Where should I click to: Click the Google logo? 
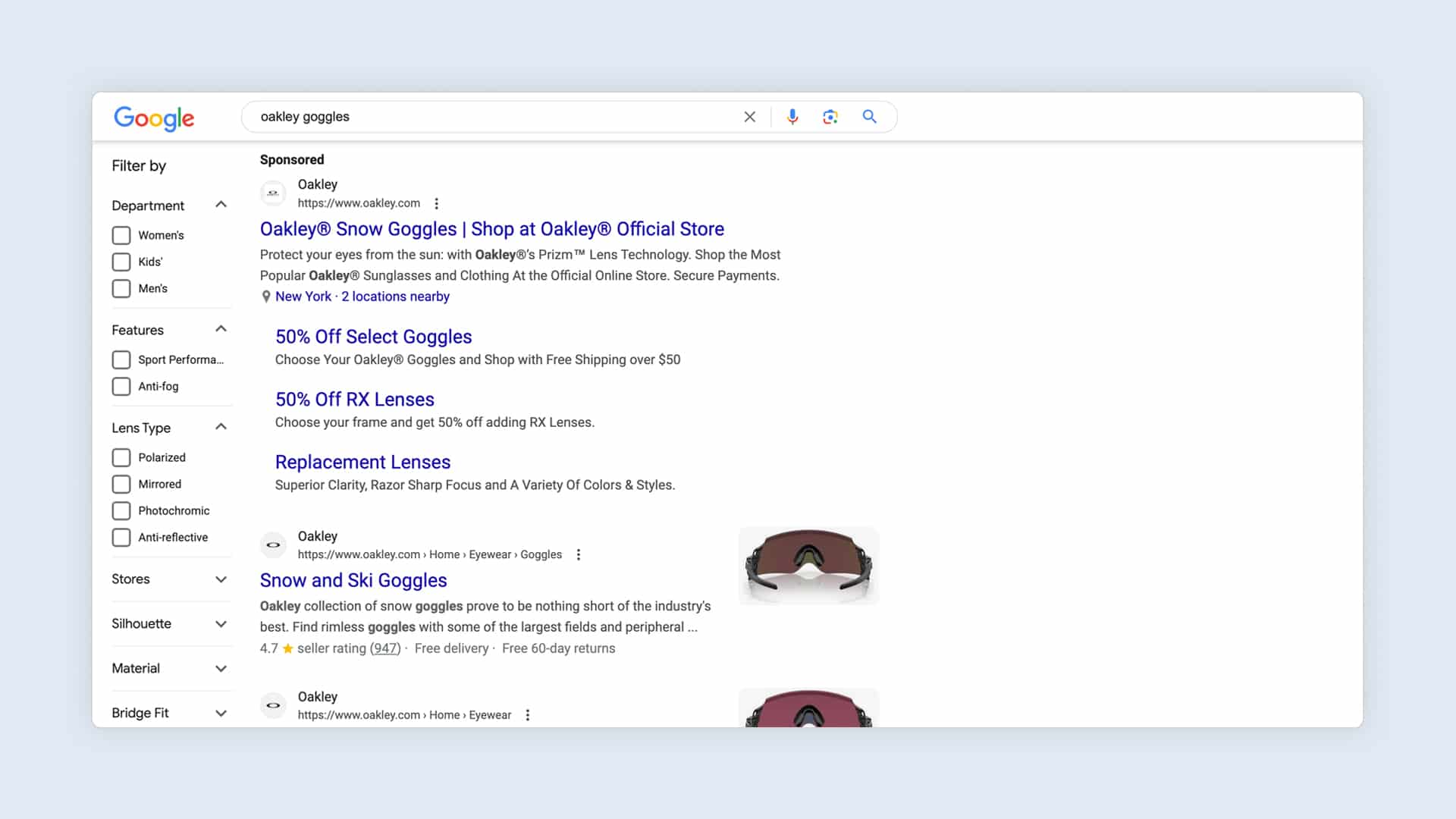(x=154, y=118)
